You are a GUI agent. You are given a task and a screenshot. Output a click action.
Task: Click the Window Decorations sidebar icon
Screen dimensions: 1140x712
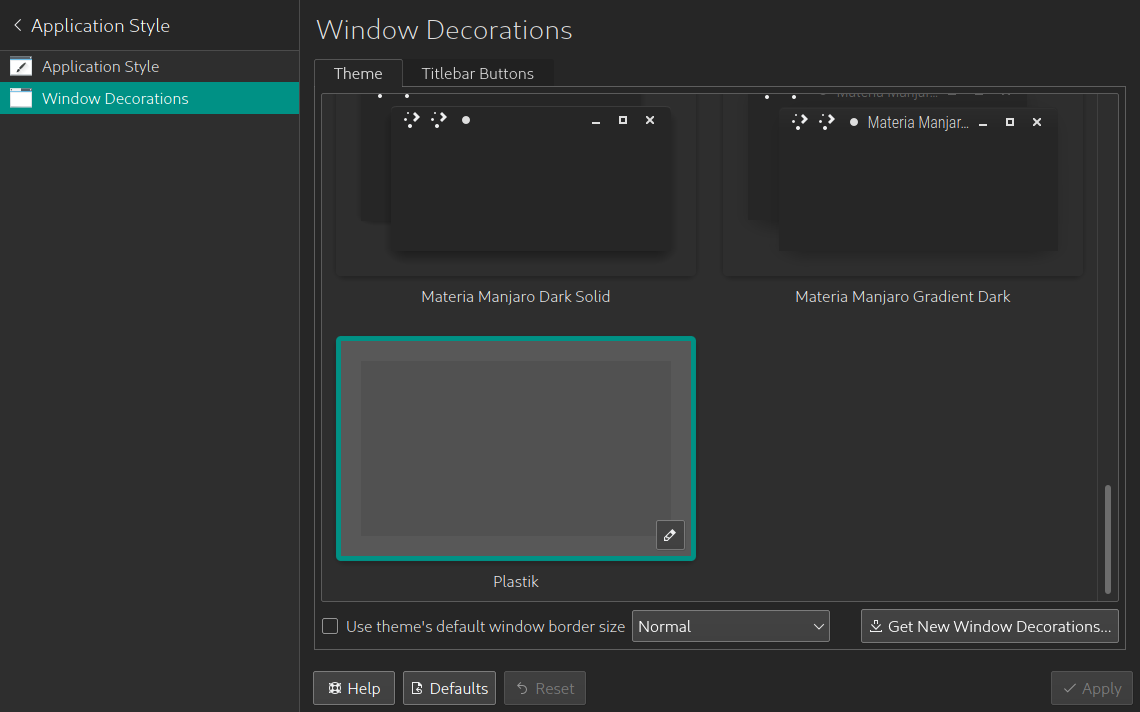point(21,98)
